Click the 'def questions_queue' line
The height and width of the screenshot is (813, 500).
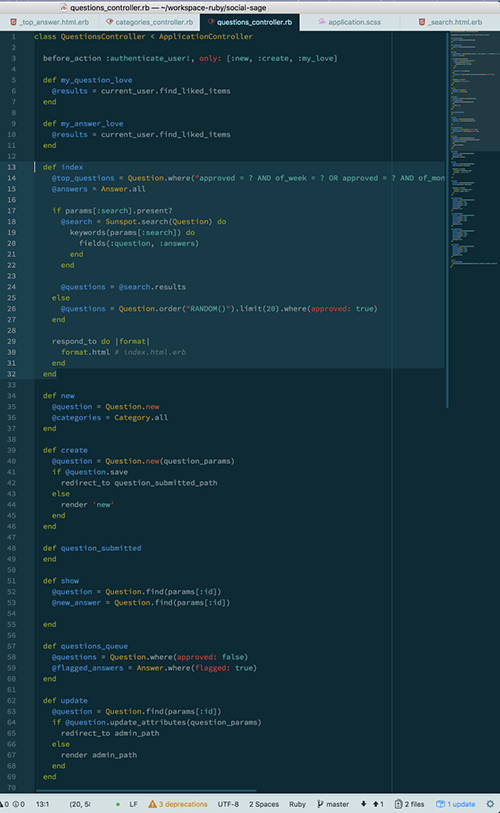pos(85,646)
